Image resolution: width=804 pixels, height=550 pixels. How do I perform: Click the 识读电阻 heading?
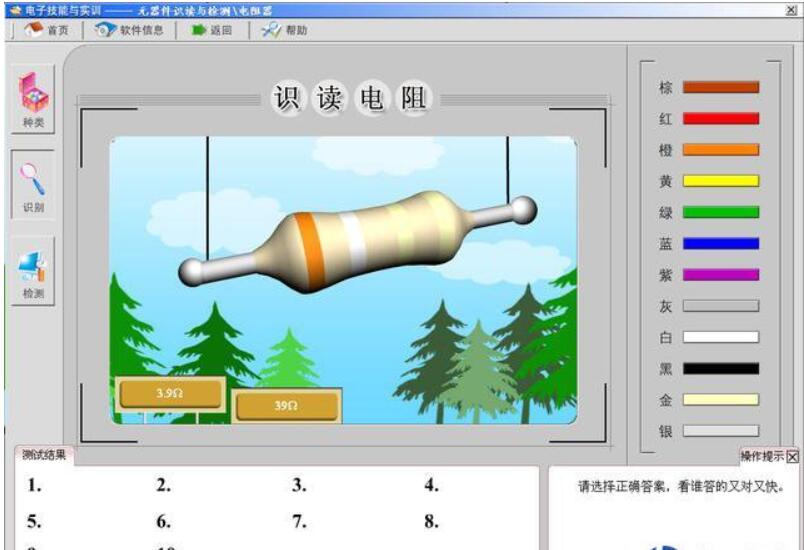click(x=351, y=97)
